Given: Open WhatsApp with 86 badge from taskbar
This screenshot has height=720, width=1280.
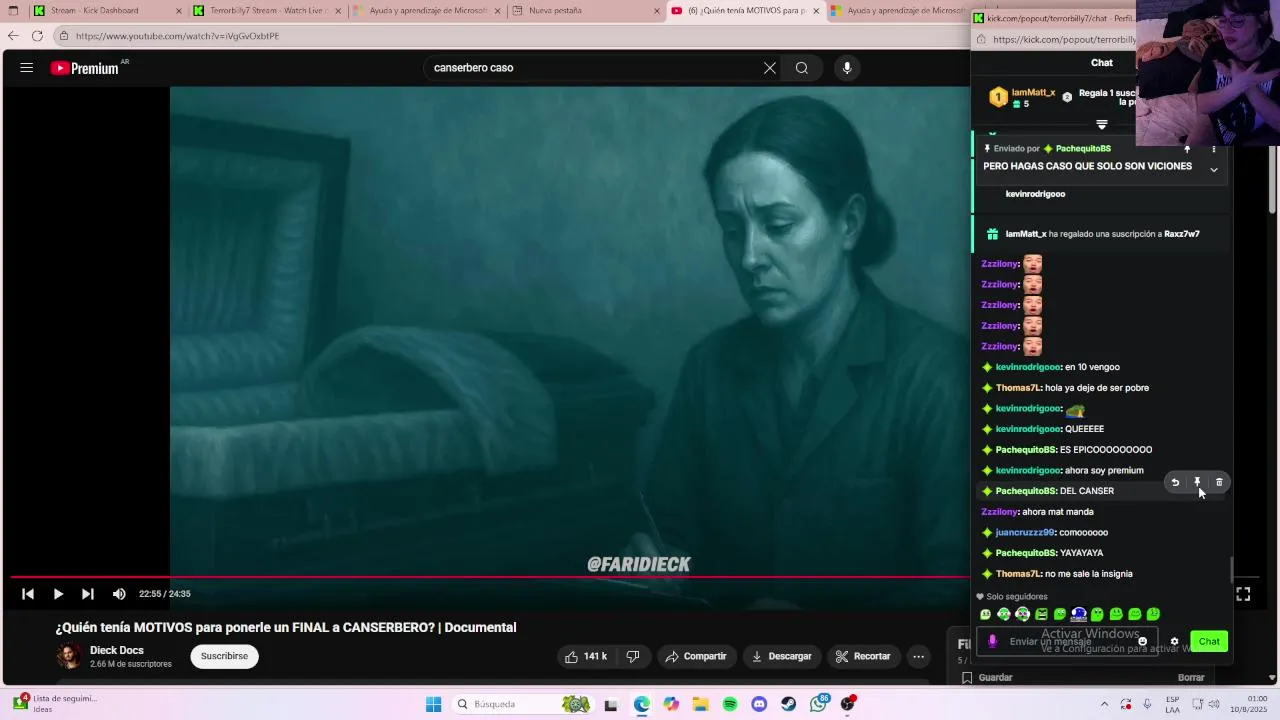Looking at the screenshot, I should 819,704.
